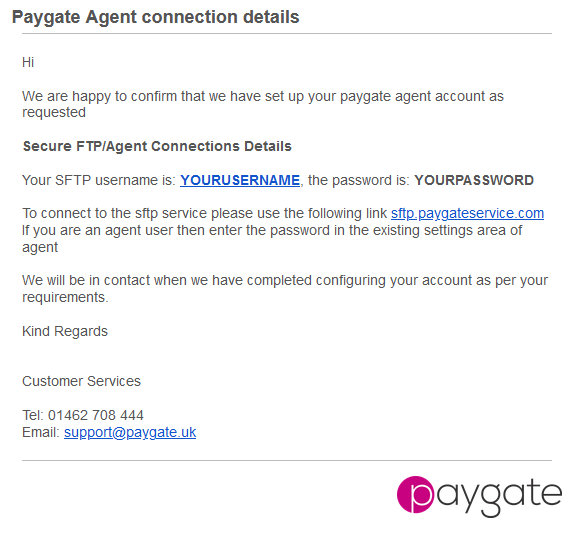Click the 'Your SFTP username is:' label
Viewport: 575px width, 534px height.
coord(99,180)
